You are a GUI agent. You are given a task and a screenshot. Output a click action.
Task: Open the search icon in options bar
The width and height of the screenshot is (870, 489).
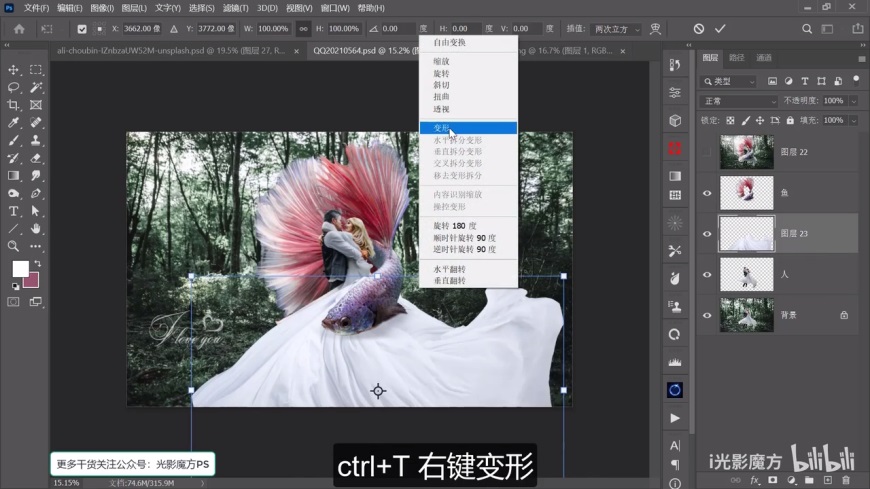807,29
